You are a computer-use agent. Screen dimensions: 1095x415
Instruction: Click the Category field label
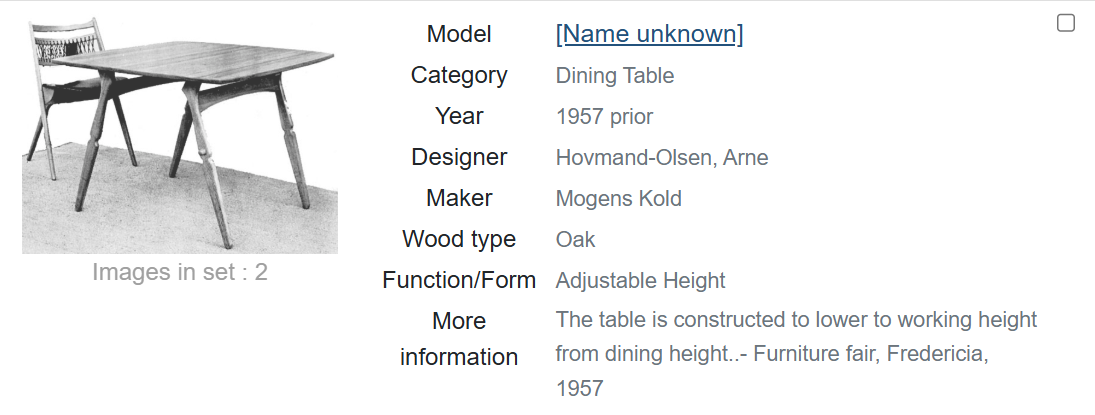[x=459, y=75]
